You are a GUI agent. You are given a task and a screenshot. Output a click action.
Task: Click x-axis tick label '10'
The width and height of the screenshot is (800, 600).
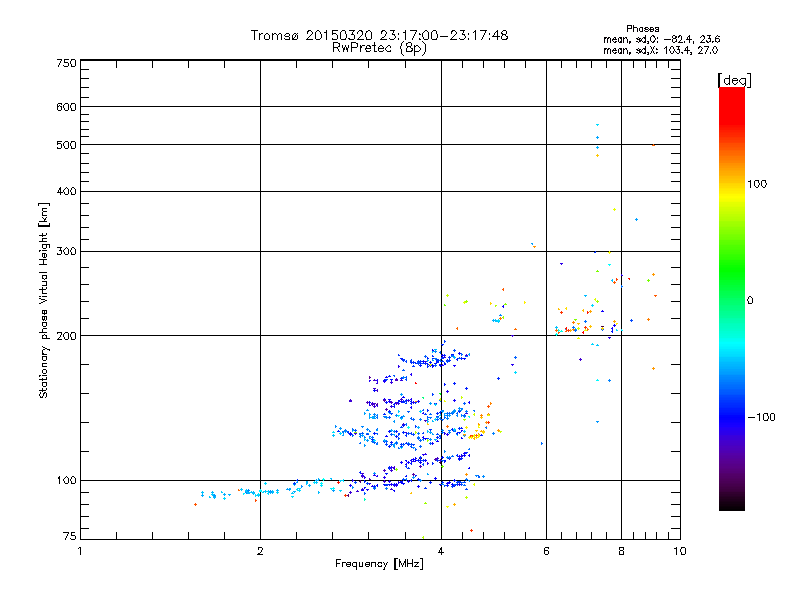click(x=680, y=551)
